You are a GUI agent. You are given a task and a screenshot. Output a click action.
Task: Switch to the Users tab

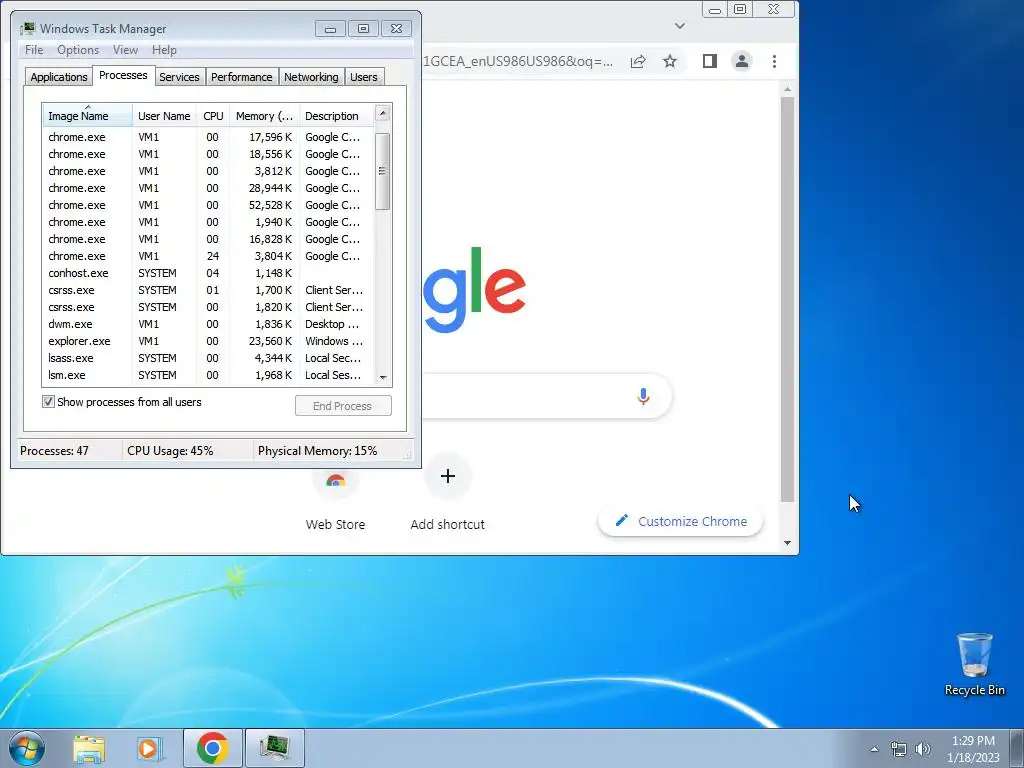tap(364, 77)
